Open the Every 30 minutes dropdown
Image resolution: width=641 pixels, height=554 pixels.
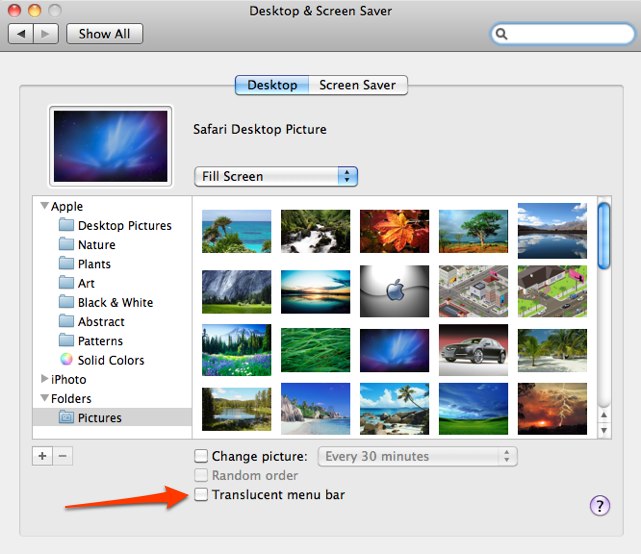(418, 456)
